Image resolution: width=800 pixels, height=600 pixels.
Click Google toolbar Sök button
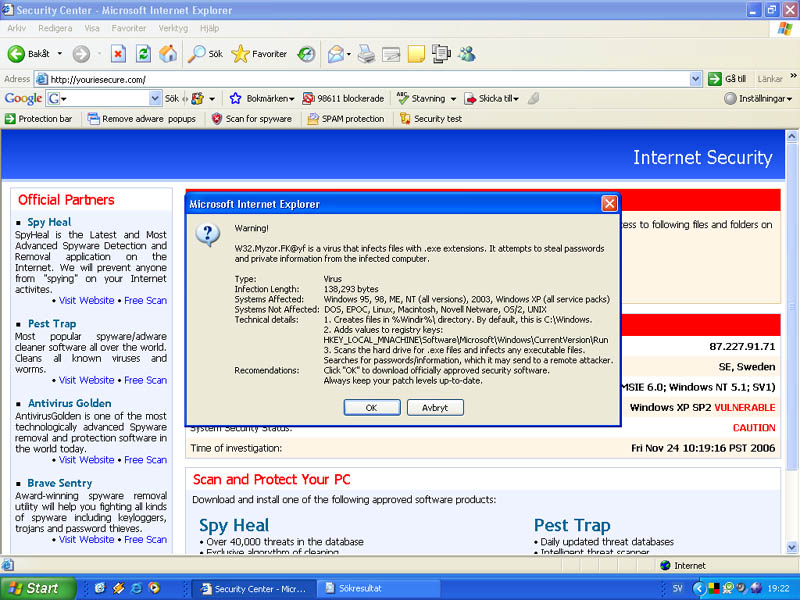171,98
